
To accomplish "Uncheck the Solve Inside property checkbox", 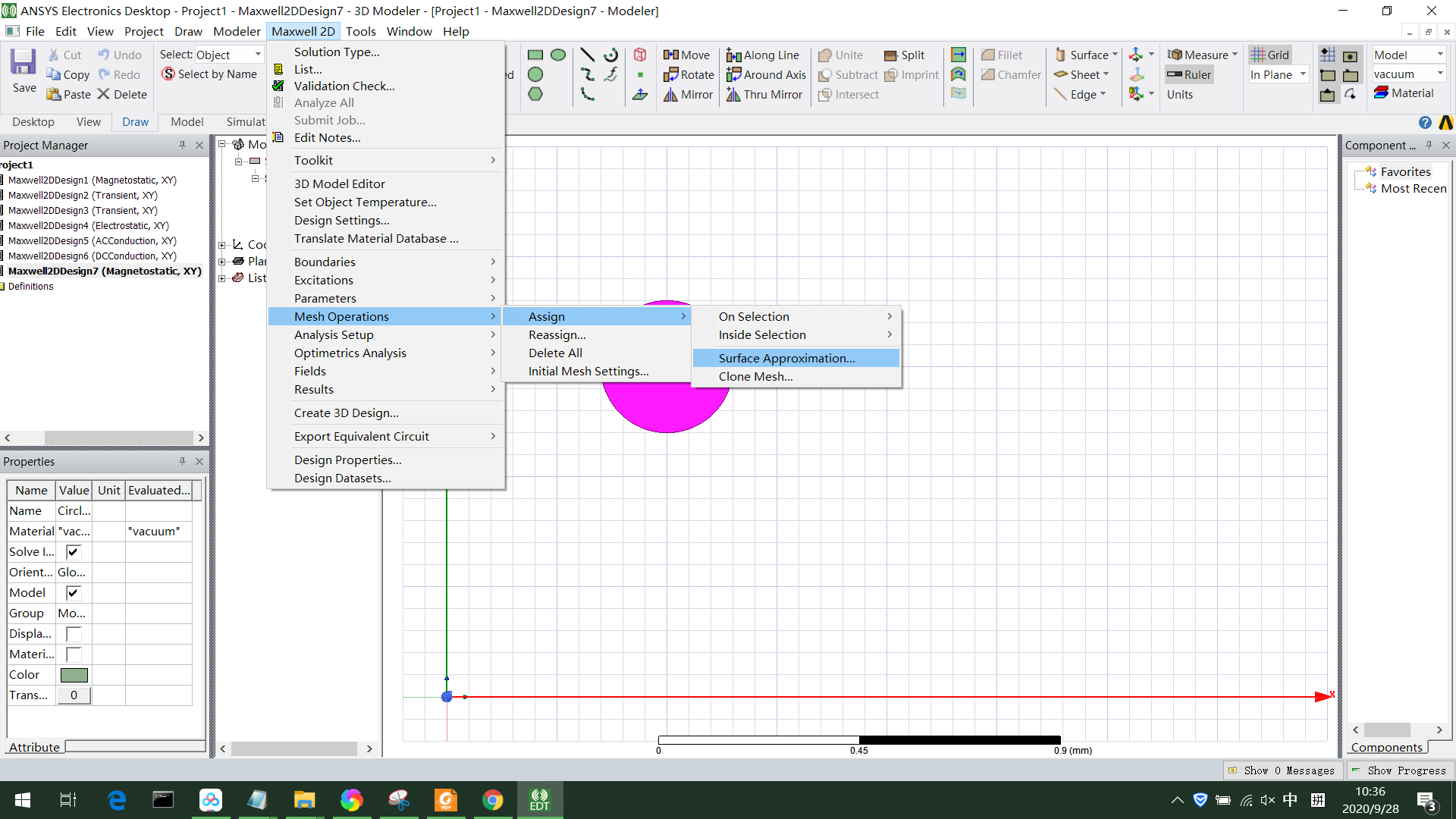I will tap(72, 551).
